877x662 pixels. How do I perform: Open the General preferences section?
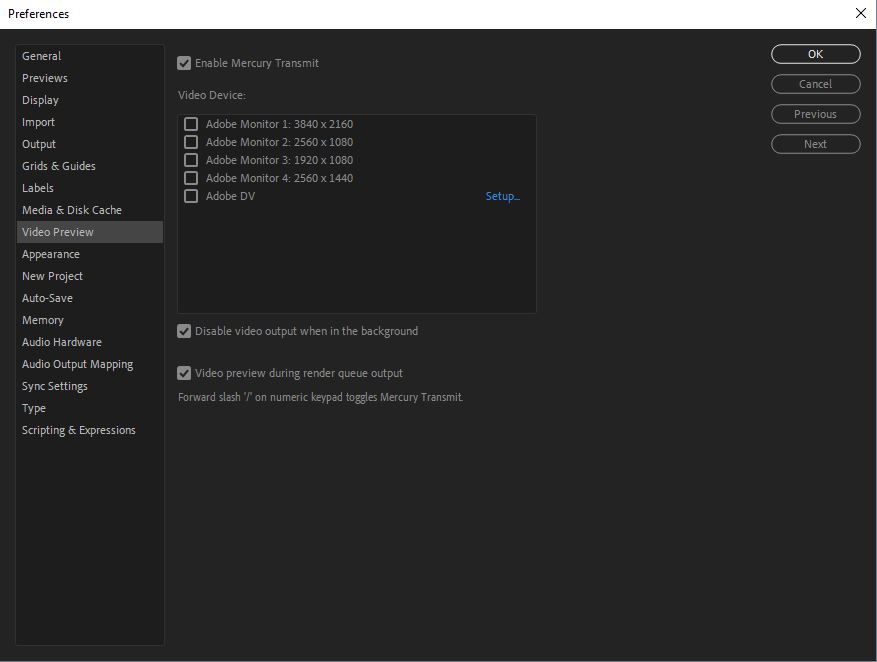click(42, 56)
